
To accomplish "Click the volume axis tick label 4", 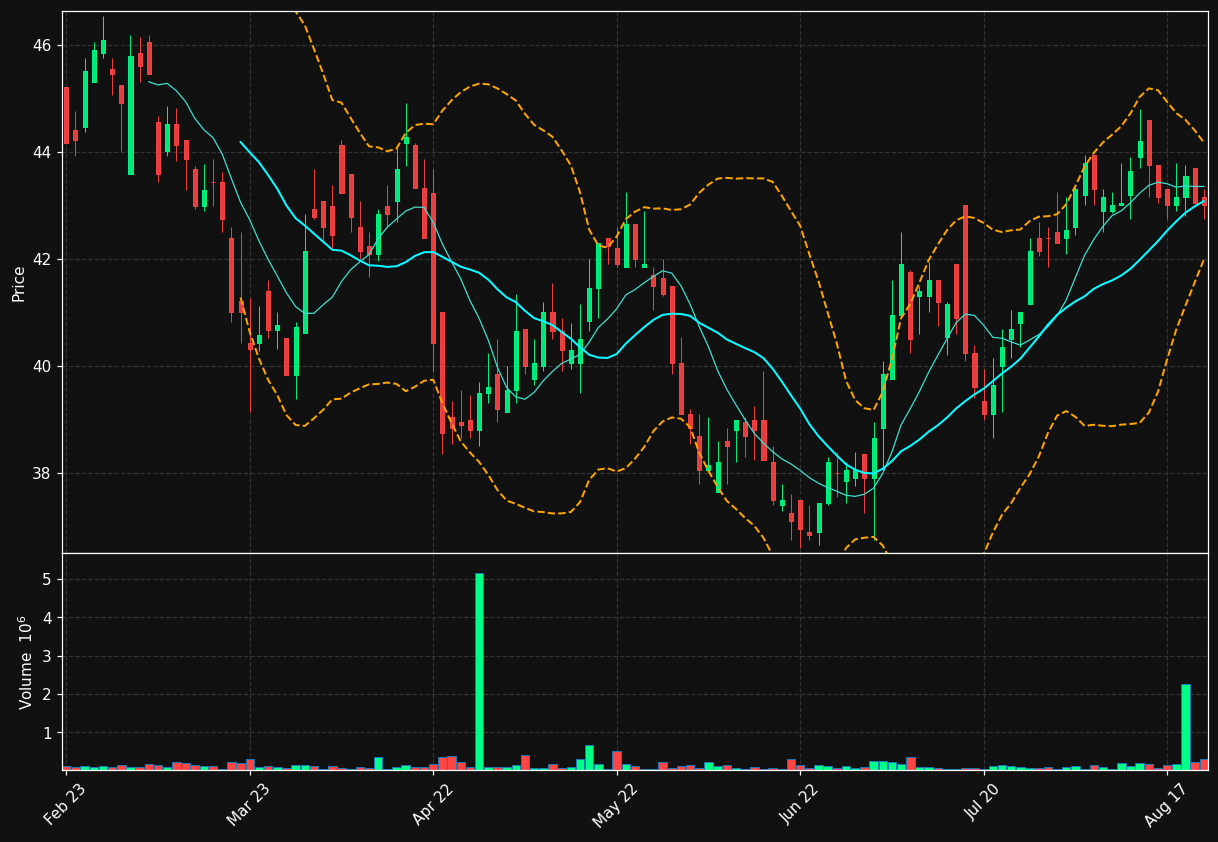I will point(47,618).
